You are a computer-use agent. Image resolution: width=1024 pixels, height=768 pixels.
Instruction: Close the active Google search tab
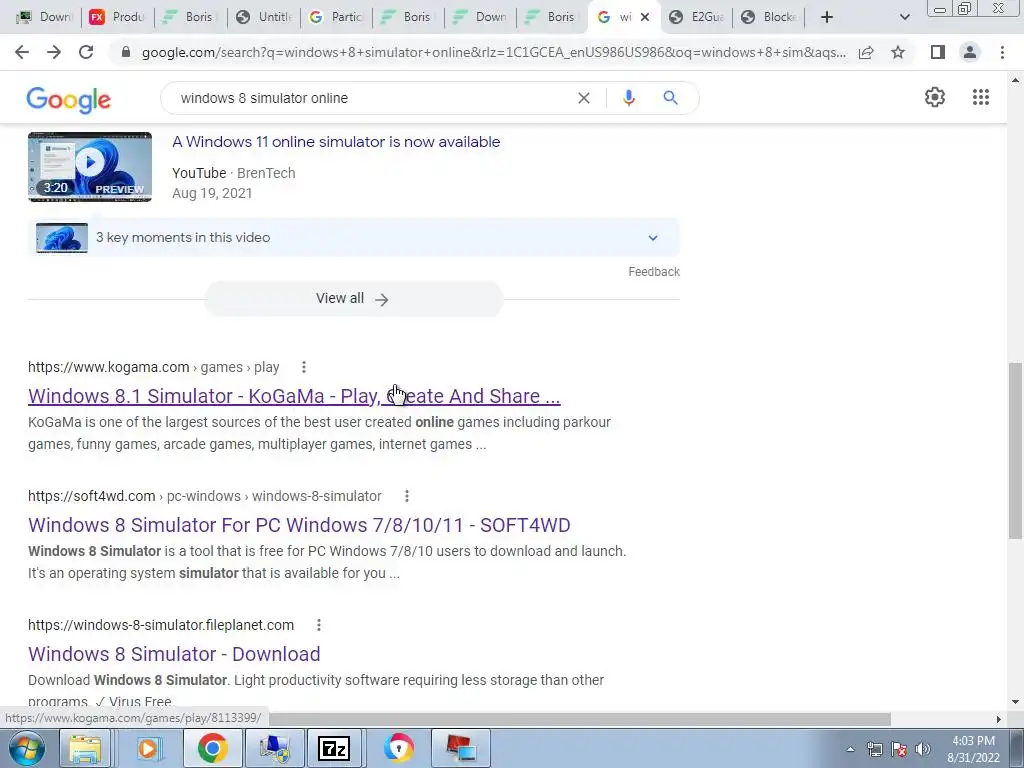pos(645,17)
